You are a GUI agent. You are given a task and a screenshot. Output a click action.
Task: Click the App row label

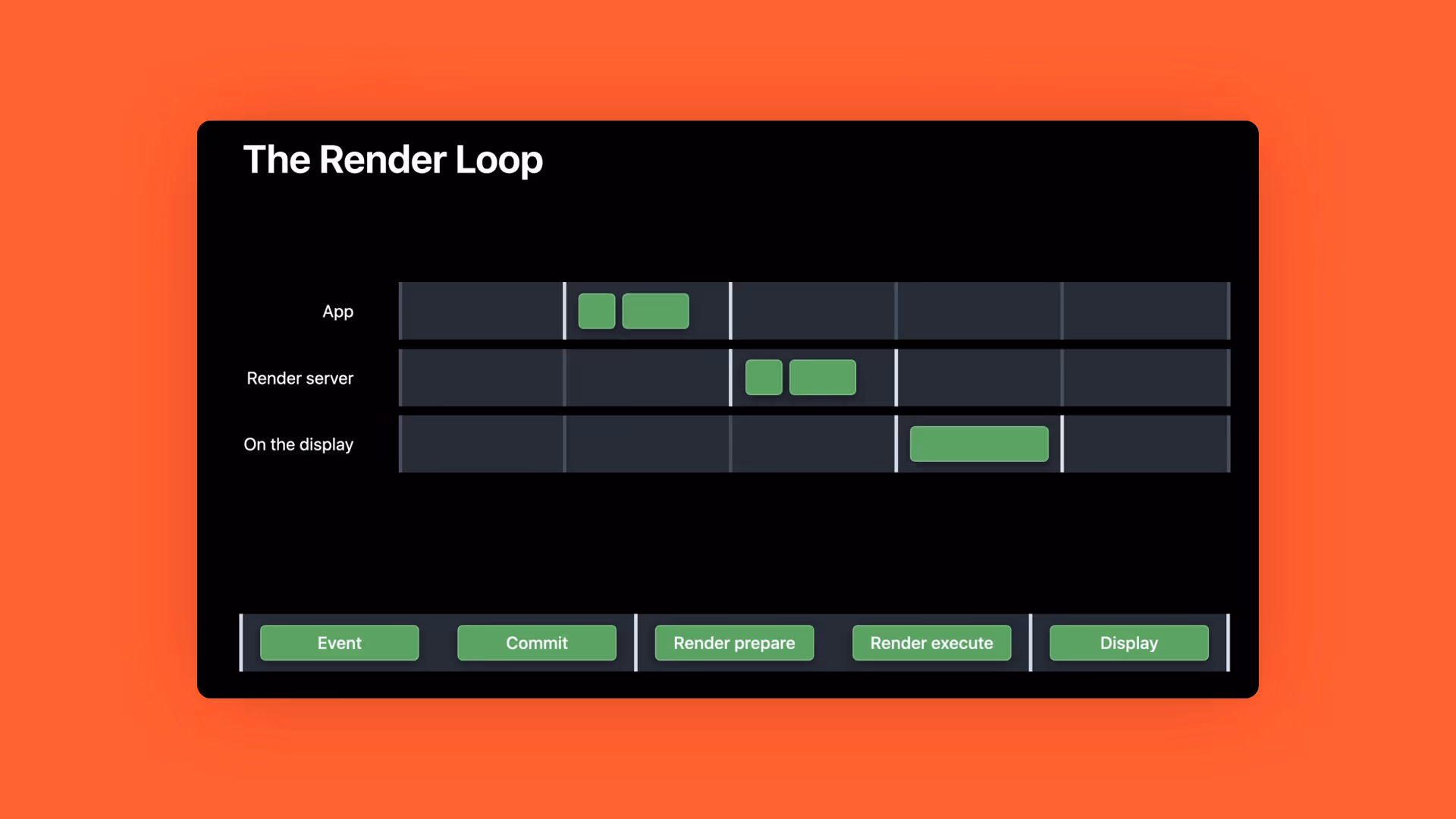pos(337,312)
